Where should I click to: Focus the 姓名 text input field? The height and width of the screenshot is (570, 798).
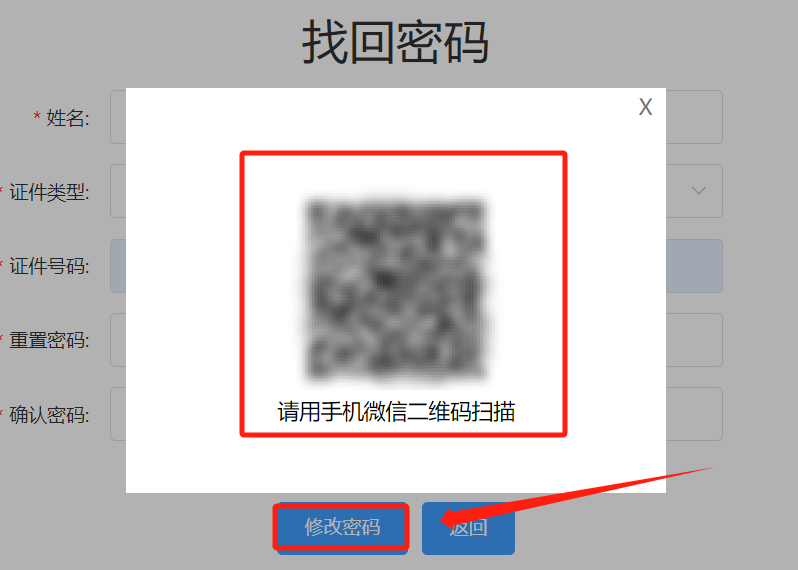pyautogui.click(x=416, y=117)
